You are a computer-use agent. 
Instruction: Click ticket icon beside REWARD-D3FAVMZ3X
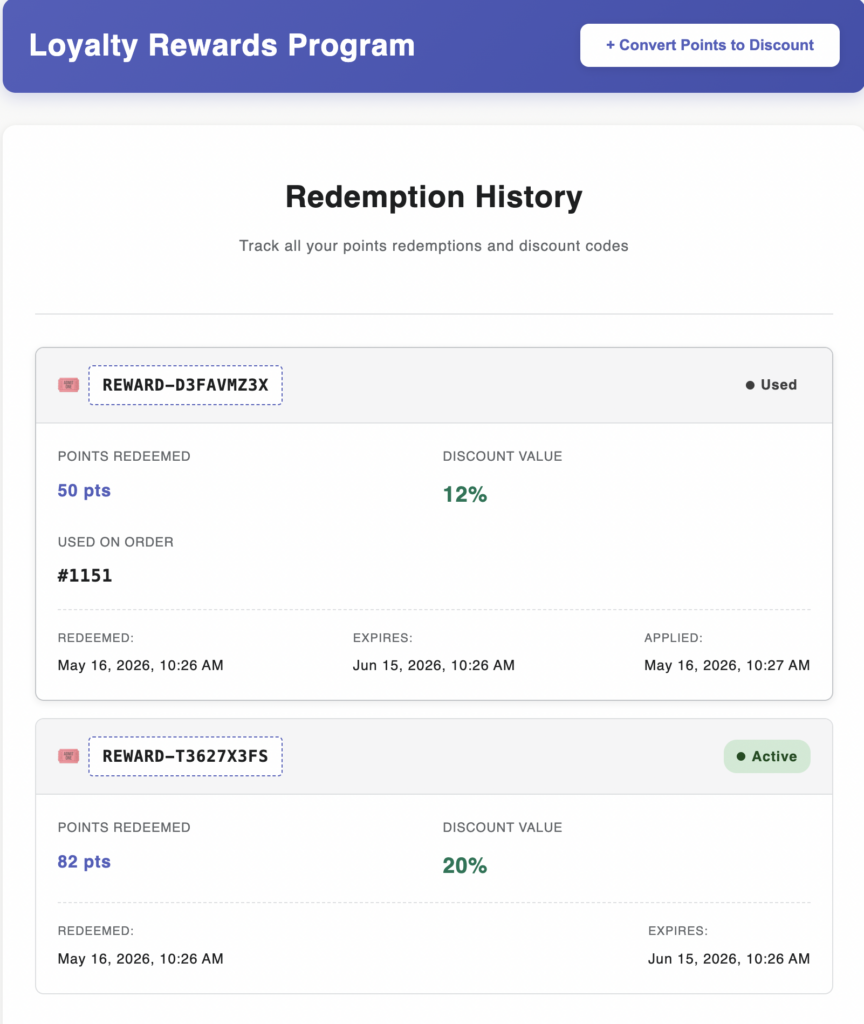point(69,385)
